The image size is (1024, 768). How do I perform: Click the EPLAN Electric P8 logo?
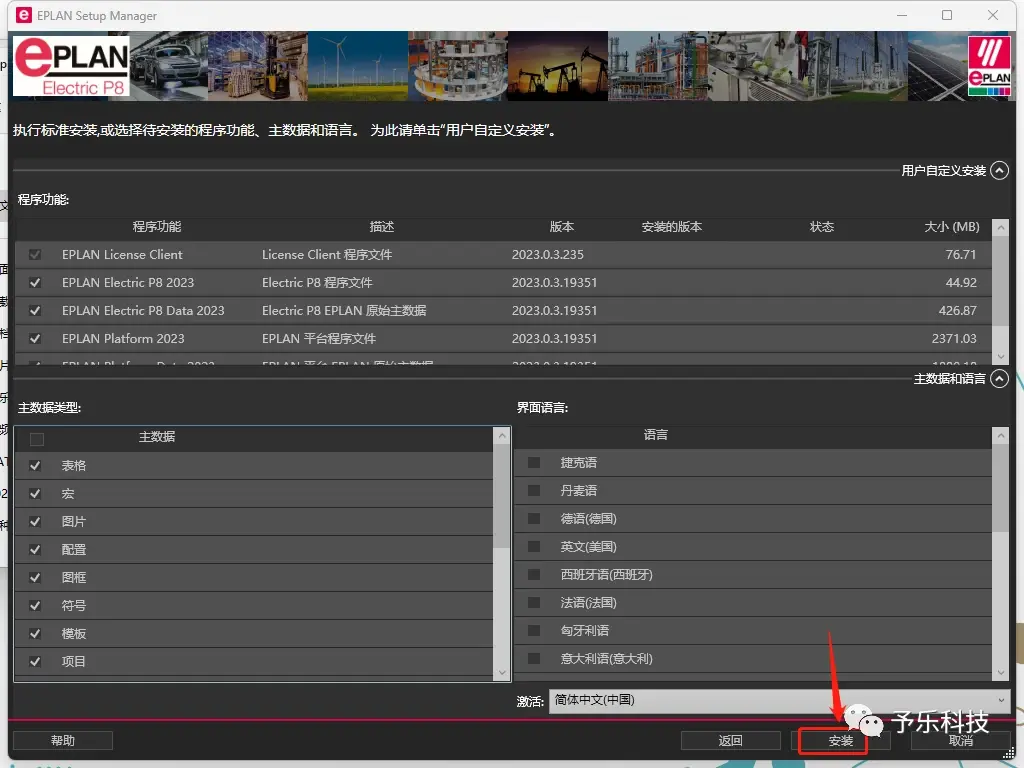(x=72, y=66)
